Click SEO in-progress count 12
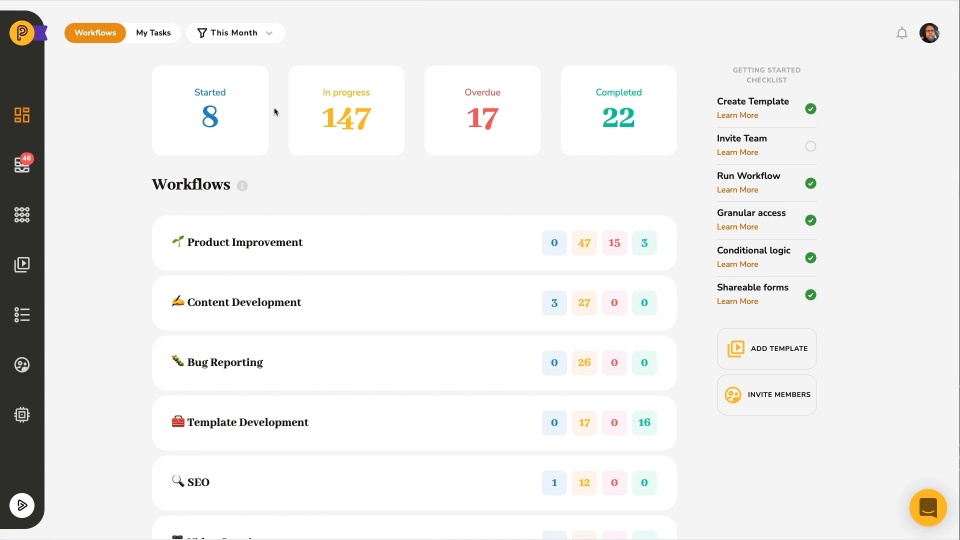 (584, 482)
